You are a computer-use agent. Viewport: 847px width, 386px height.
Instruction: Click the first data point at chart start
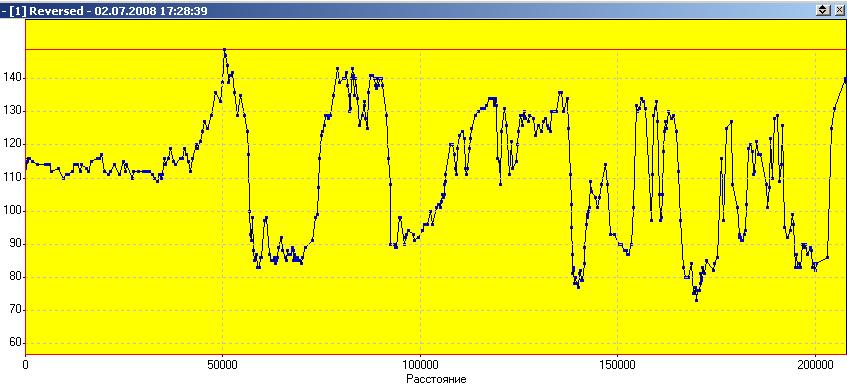tap(26, 168)
